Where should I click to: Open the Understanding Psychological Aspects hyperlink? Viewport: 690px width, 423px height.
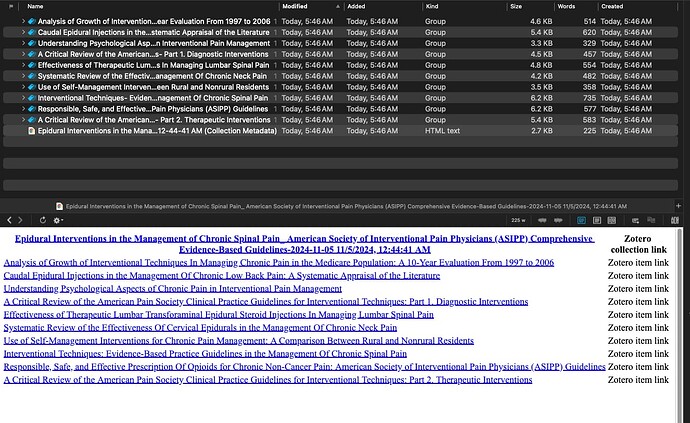click(173, 288)
